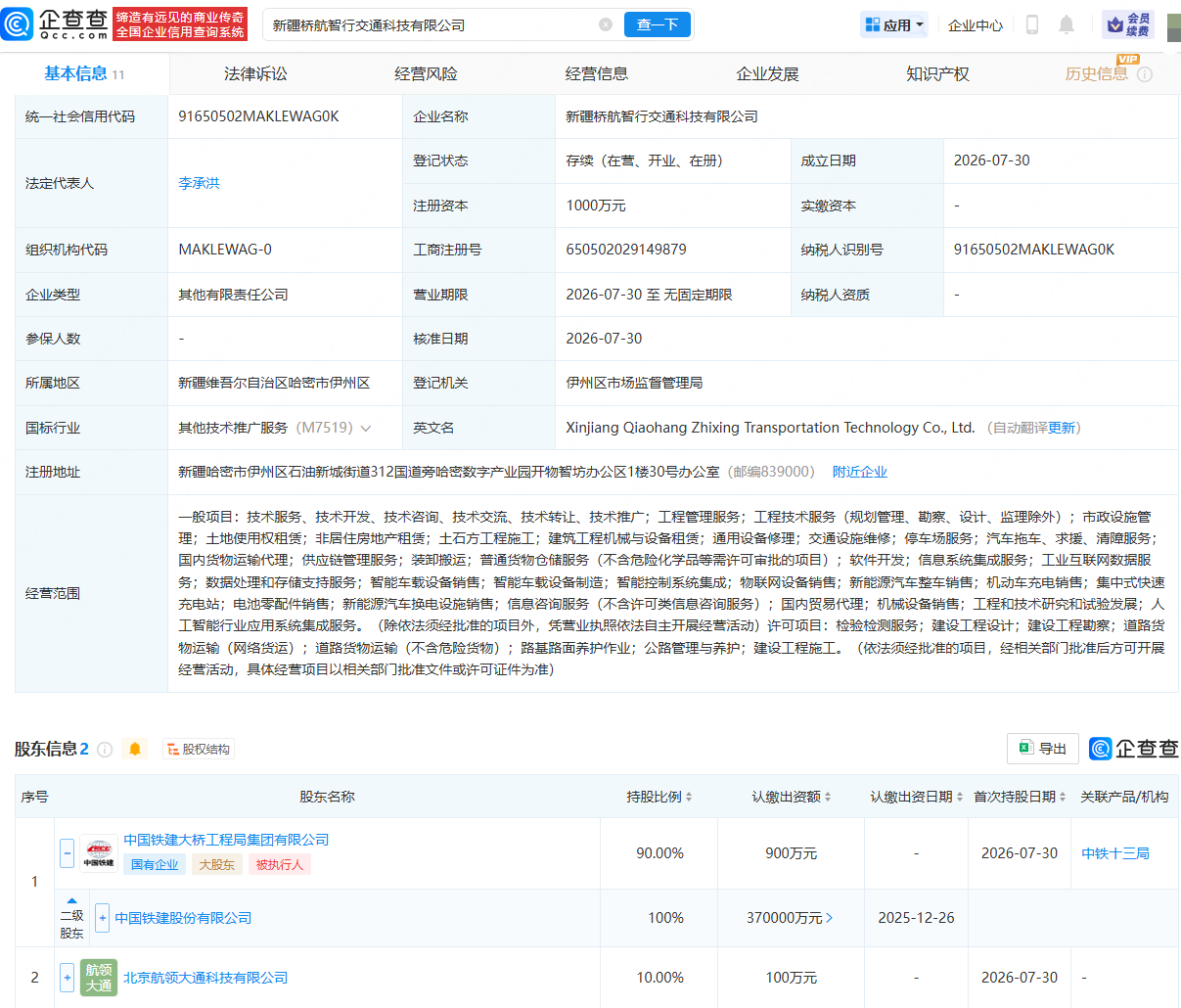Clear the search box with the X icon

[606, 24]
